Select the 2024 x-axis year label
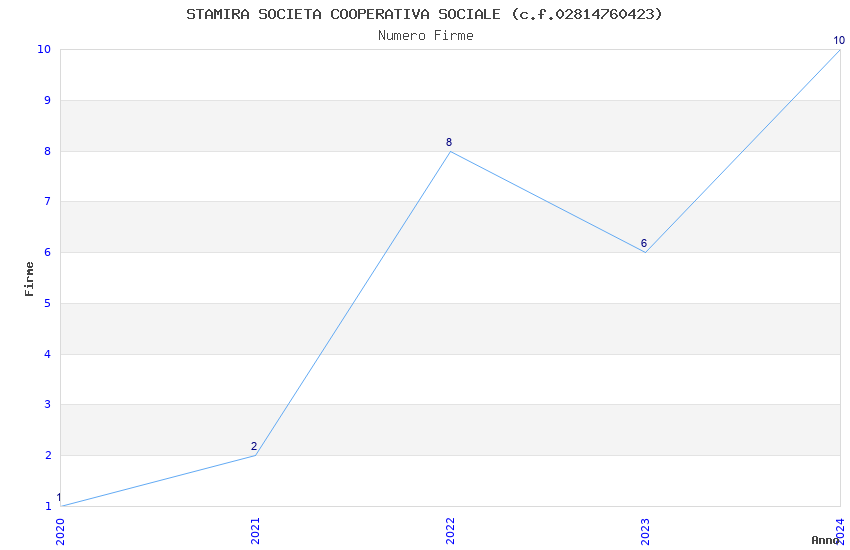 coord(840,531)
